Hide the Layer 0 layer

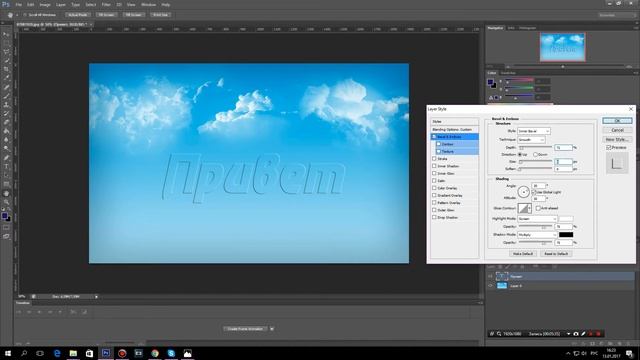click(x=490, y=286)
